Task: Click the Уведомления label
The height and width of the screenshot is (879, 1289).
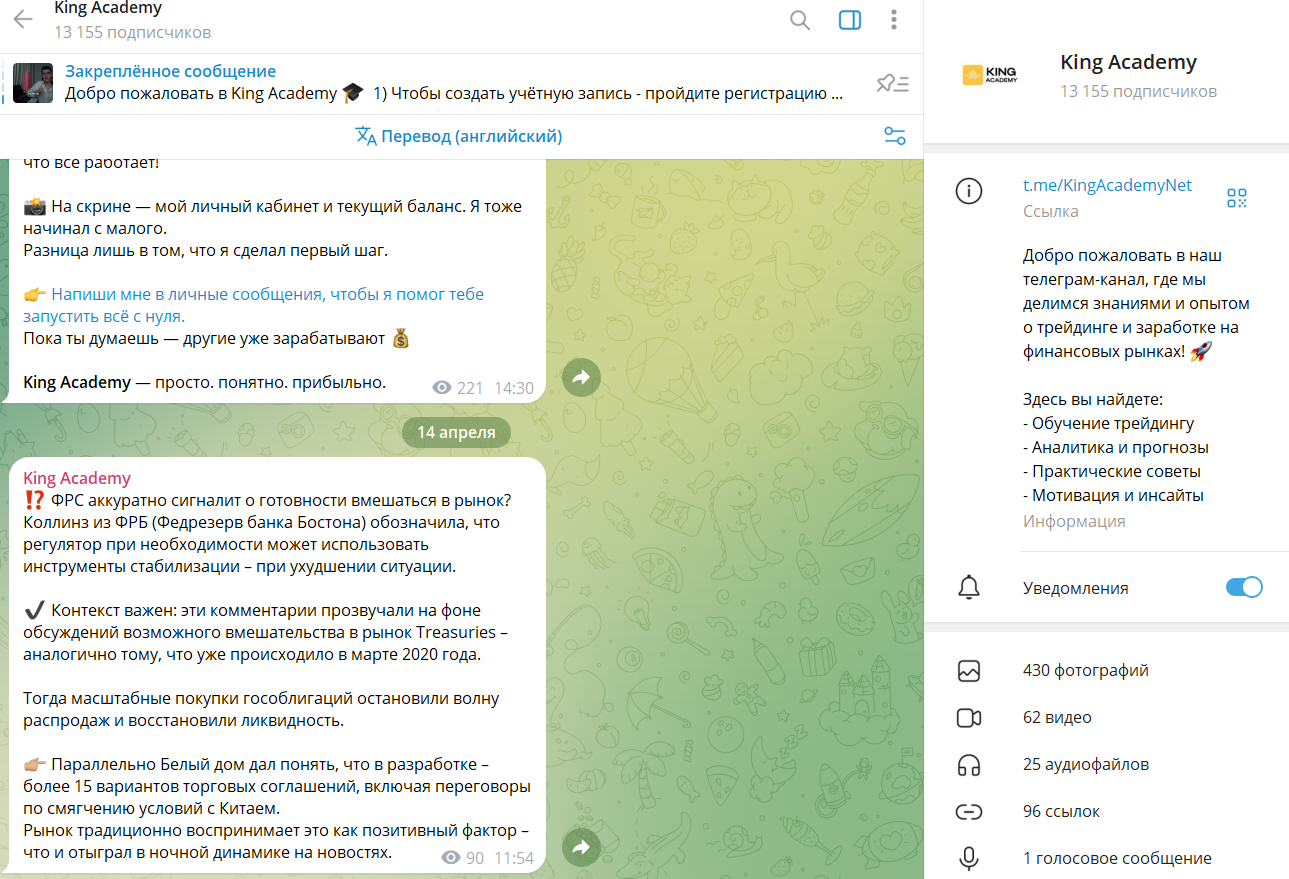Action: pos(1076,588)
